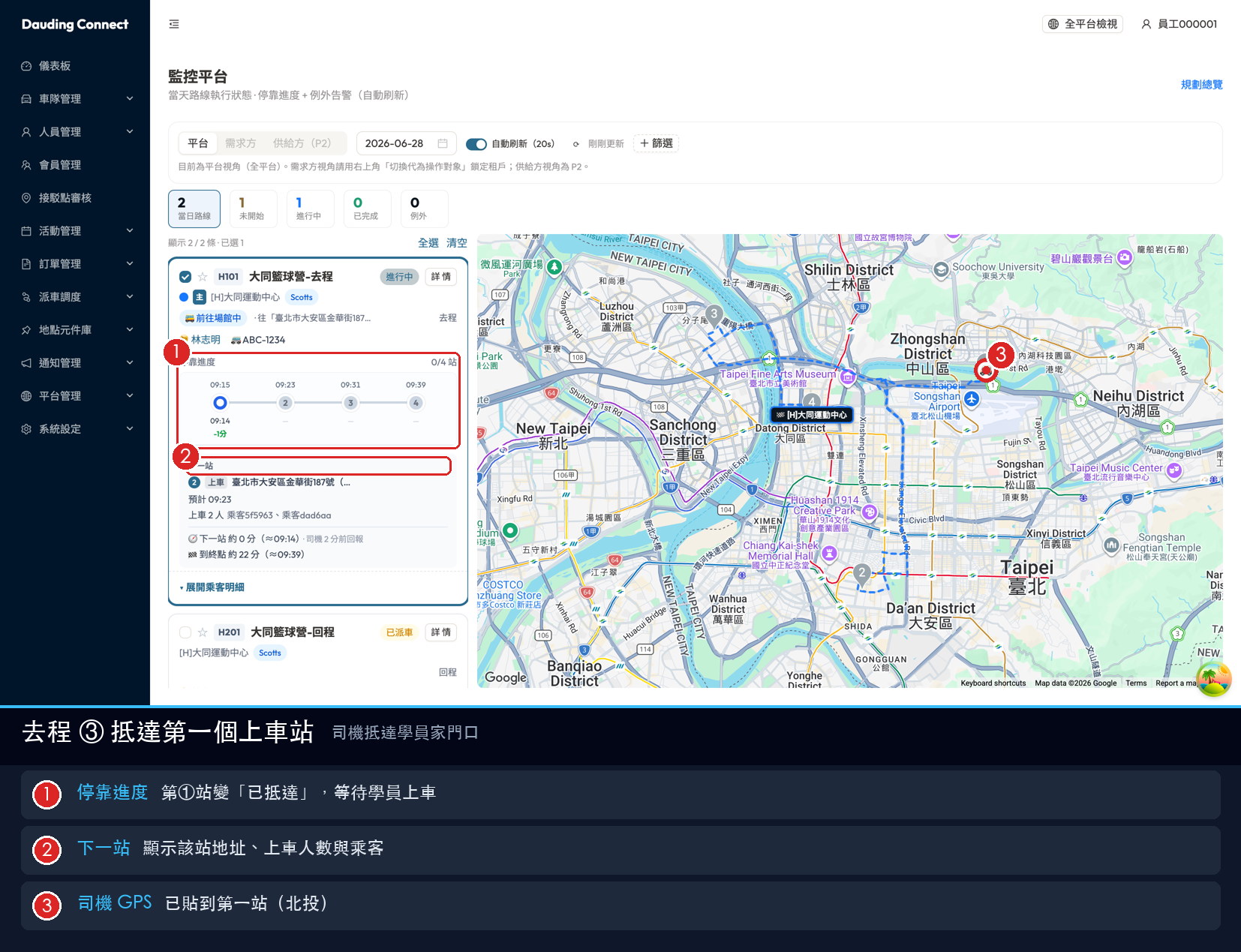
Task: Click the Taipei Fine Arts Museum marker
Action: point(848,377)
